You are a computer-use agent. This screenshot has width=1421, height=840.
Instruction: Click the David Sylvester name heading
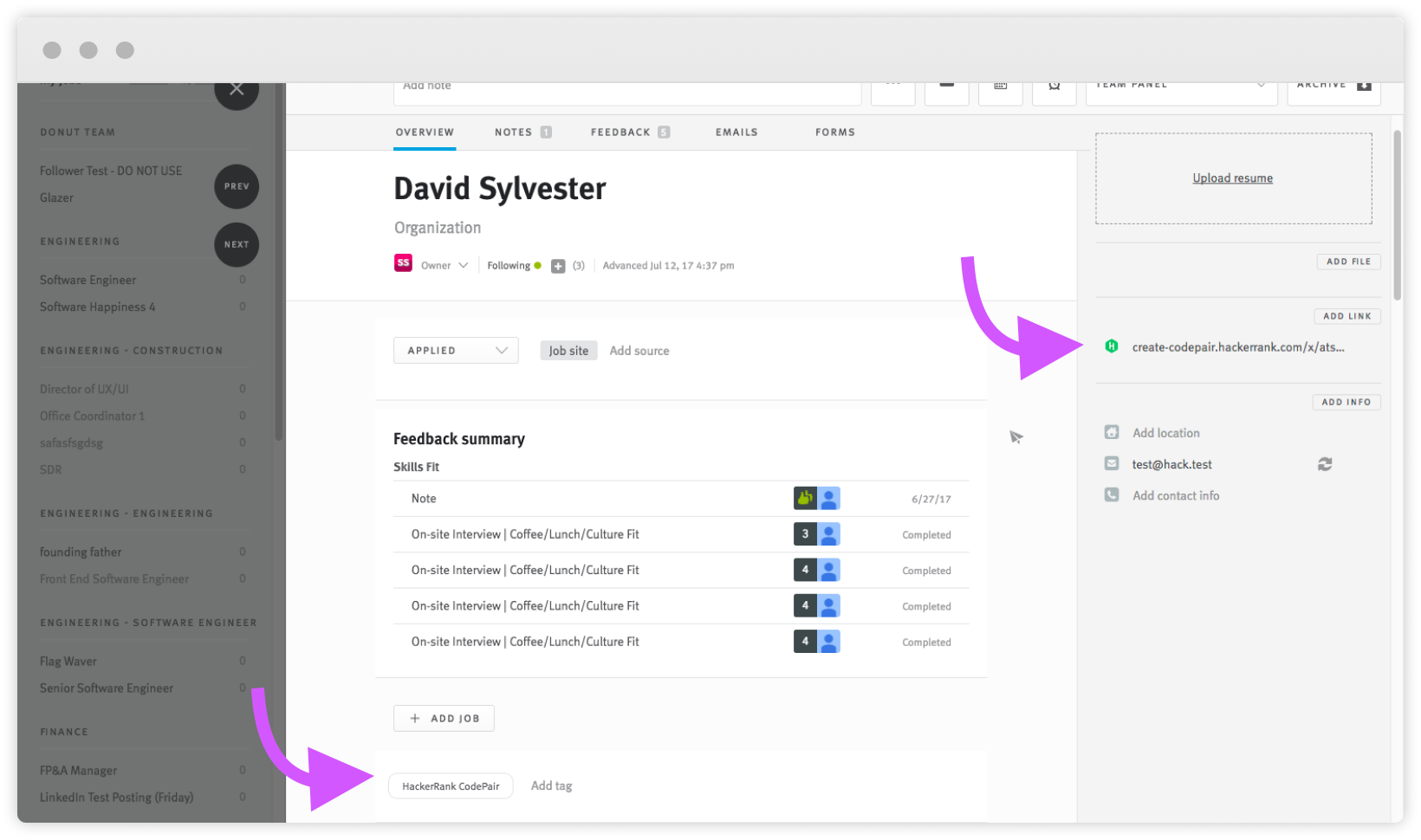pos(500,189)
